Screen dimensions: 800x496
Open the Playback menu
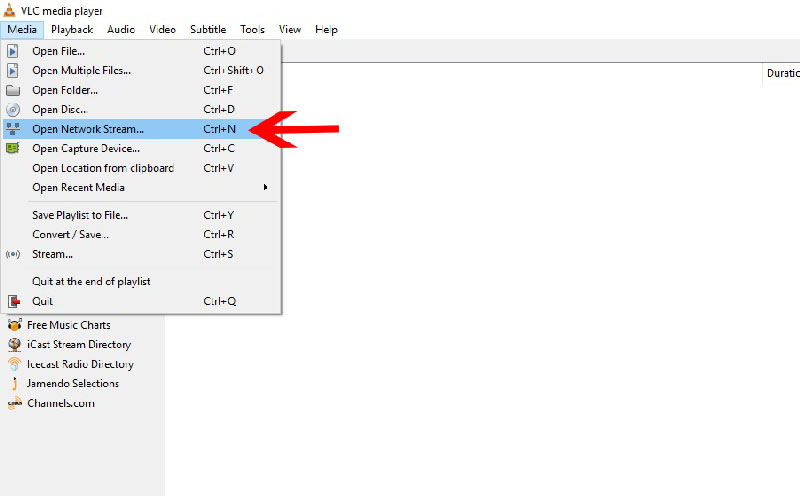(72, 30)
